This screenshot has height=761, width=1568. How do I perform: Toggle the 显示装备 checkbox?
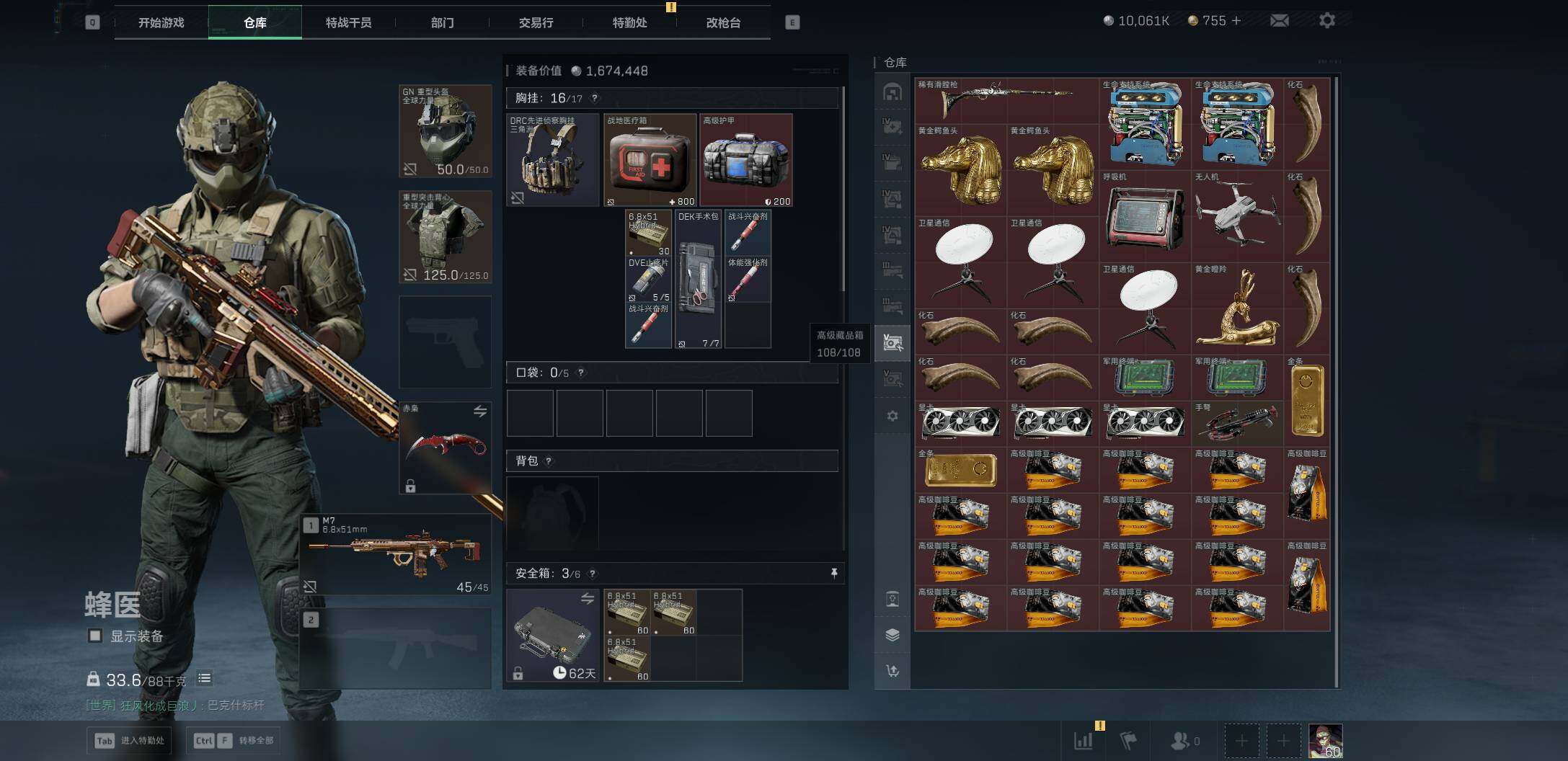pos(94,636)
